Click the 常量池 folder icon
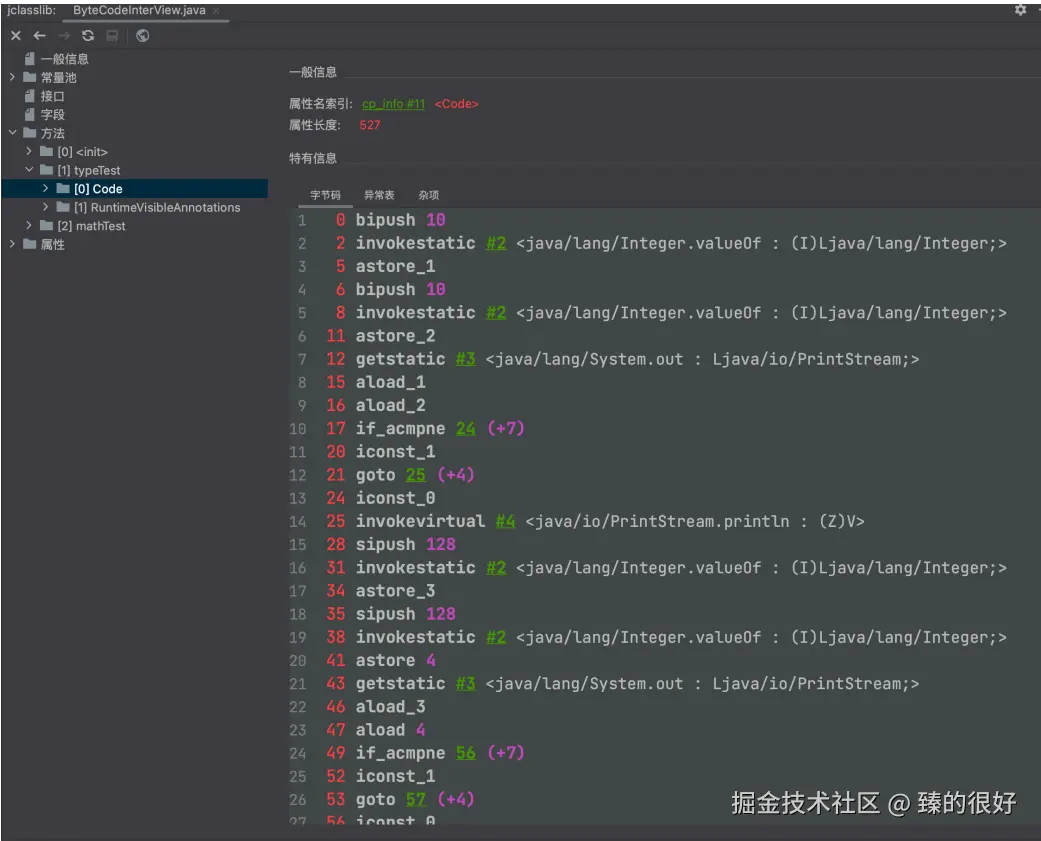The width and height of the screenshot is (1041, 841). pos(30,77)
